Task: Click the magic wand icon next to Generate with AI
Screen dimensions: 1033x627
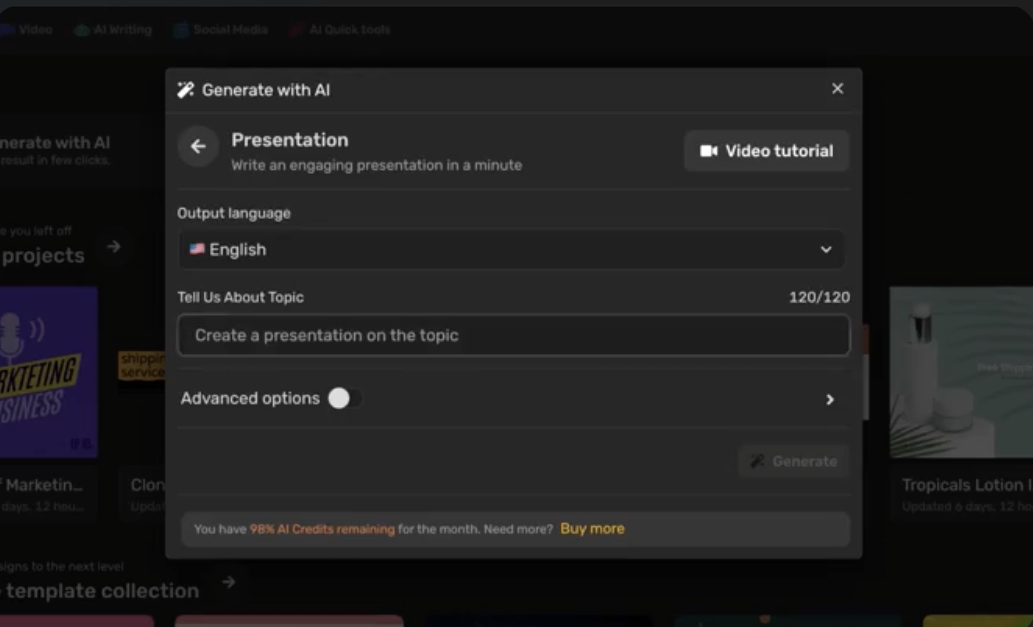Action: [186, 89]
